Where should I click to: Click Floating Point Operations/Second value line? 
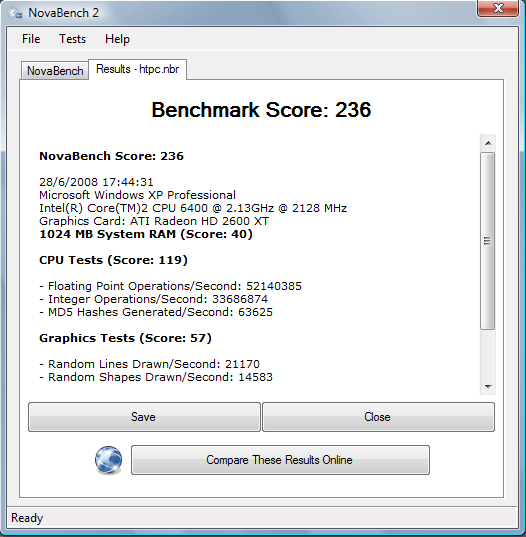click(x=171, y=286)
